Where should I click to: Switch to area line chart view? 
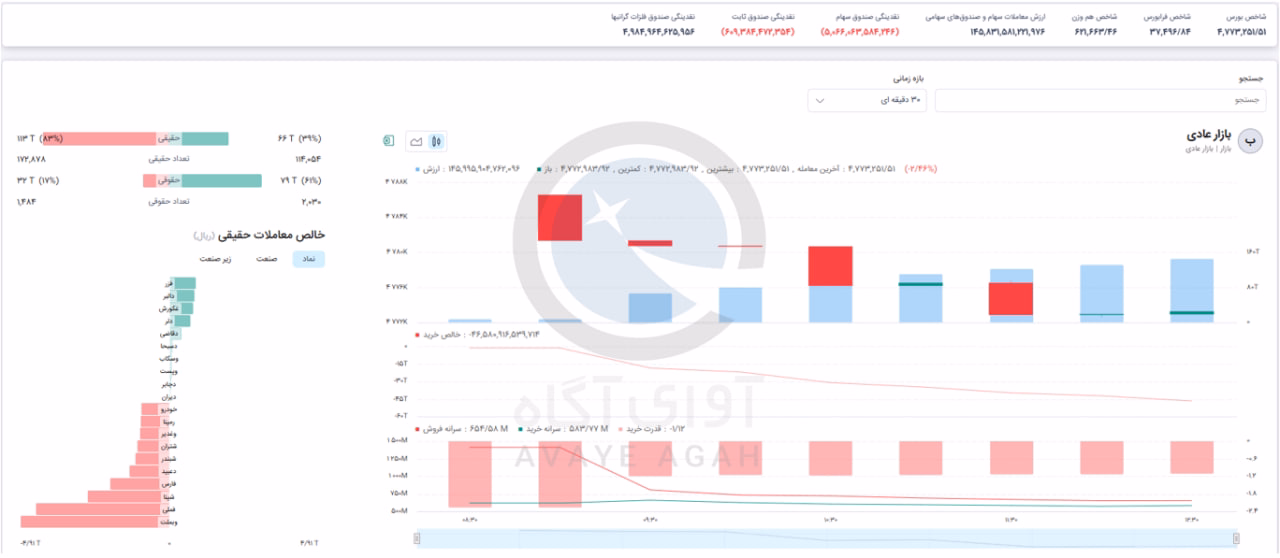click(416, 141)
